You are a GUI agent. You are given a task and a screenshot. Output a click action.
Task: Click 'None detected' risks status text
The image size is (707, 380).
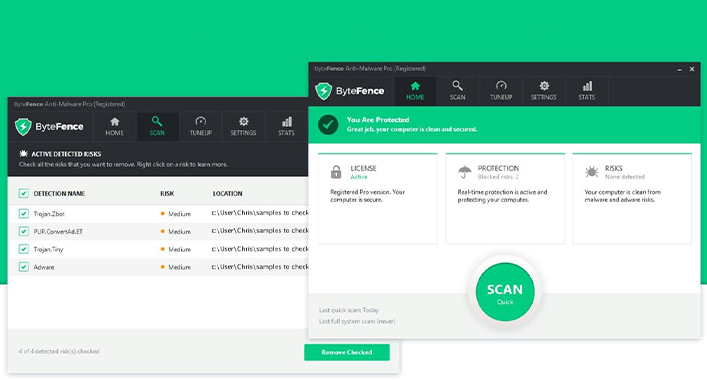coord(624,177)
